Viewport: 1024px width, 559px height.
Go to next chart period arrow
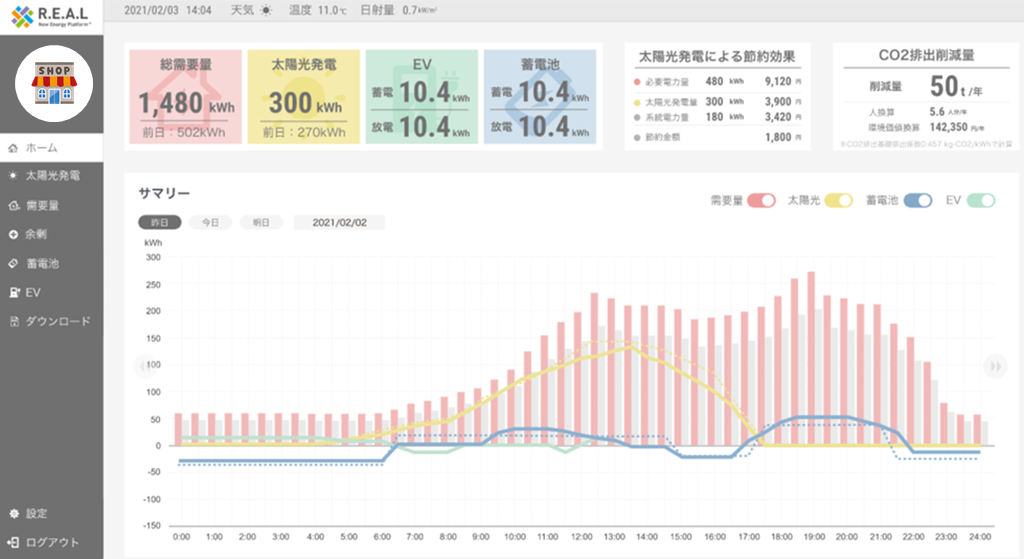(994, 366)
